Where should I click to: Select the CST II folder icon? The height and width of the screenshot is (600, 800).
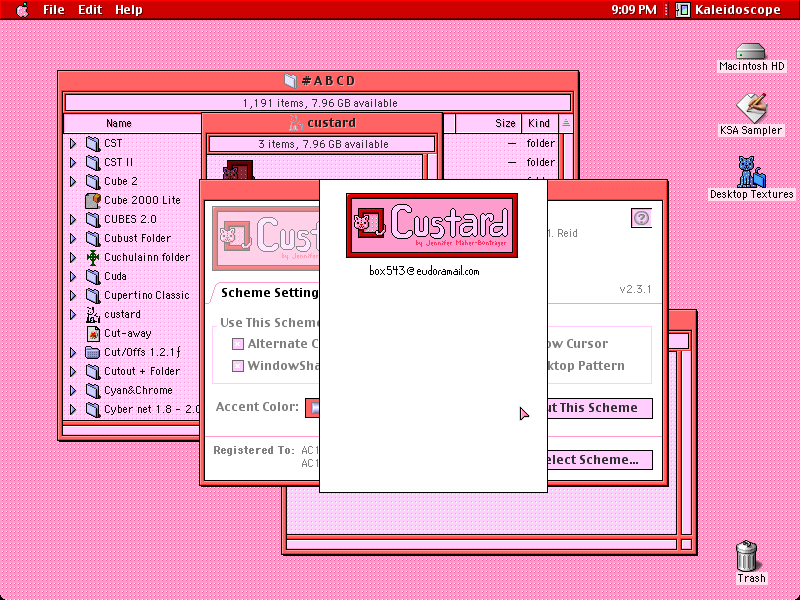coord(93,162)
